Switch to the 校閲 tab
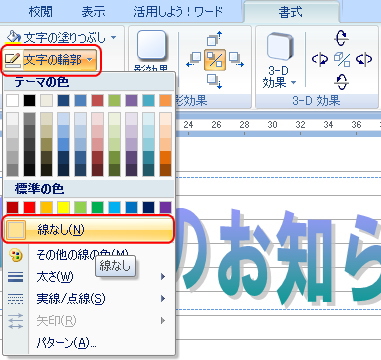Screen dimensions: 381x360 tap(40, 12)
